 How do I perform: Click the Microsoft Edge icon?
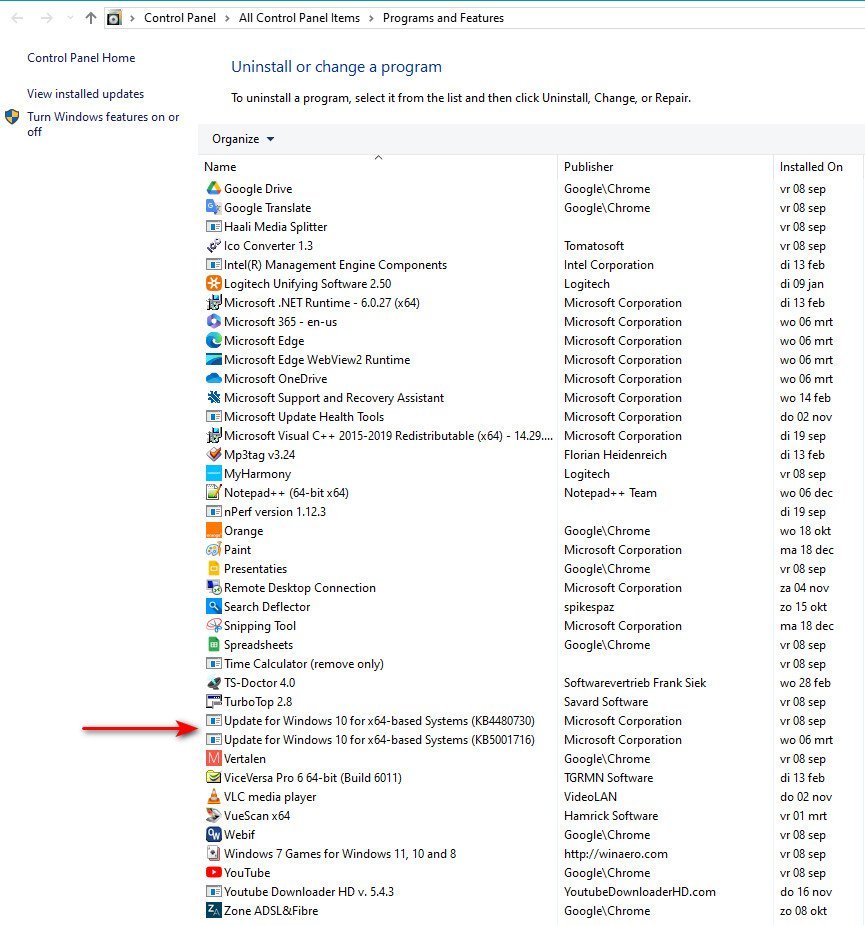click(213, 341)
